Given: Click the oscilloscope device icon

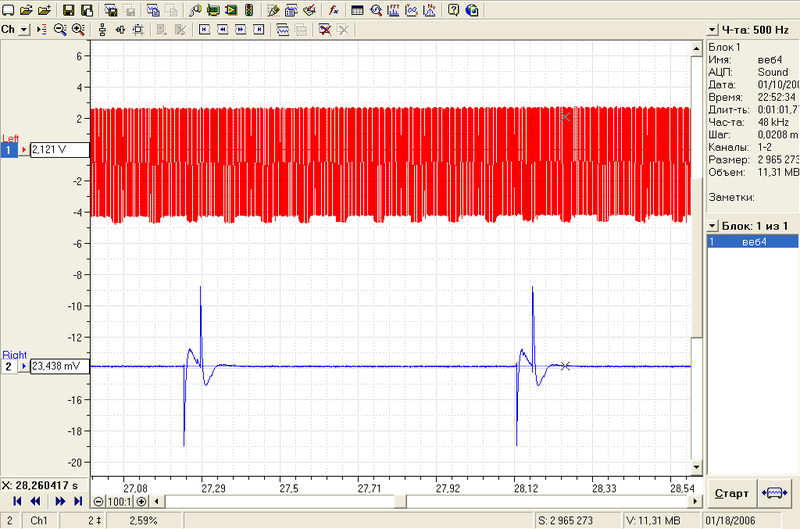Looking at the screenshot, I should tap(213, 10).
